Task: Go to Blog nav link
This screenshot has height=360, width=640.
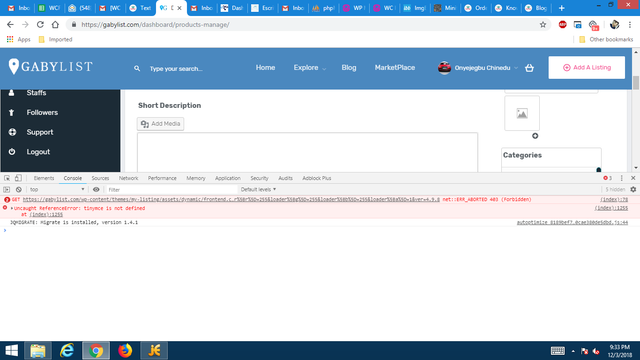Action: [x=349, y=68]
